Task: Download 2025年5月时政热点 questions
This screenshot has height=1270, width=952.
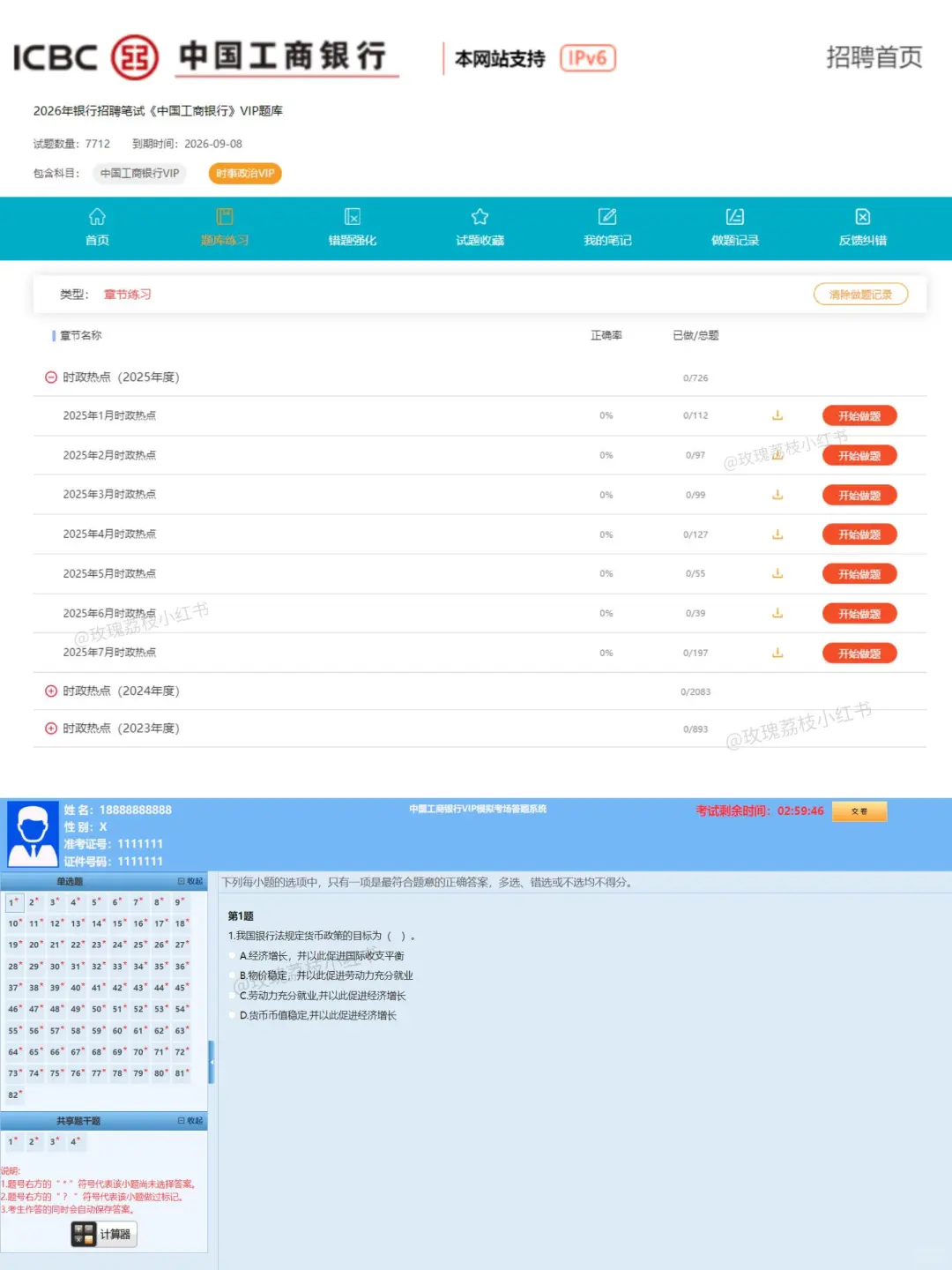Action: click(777, 573)
